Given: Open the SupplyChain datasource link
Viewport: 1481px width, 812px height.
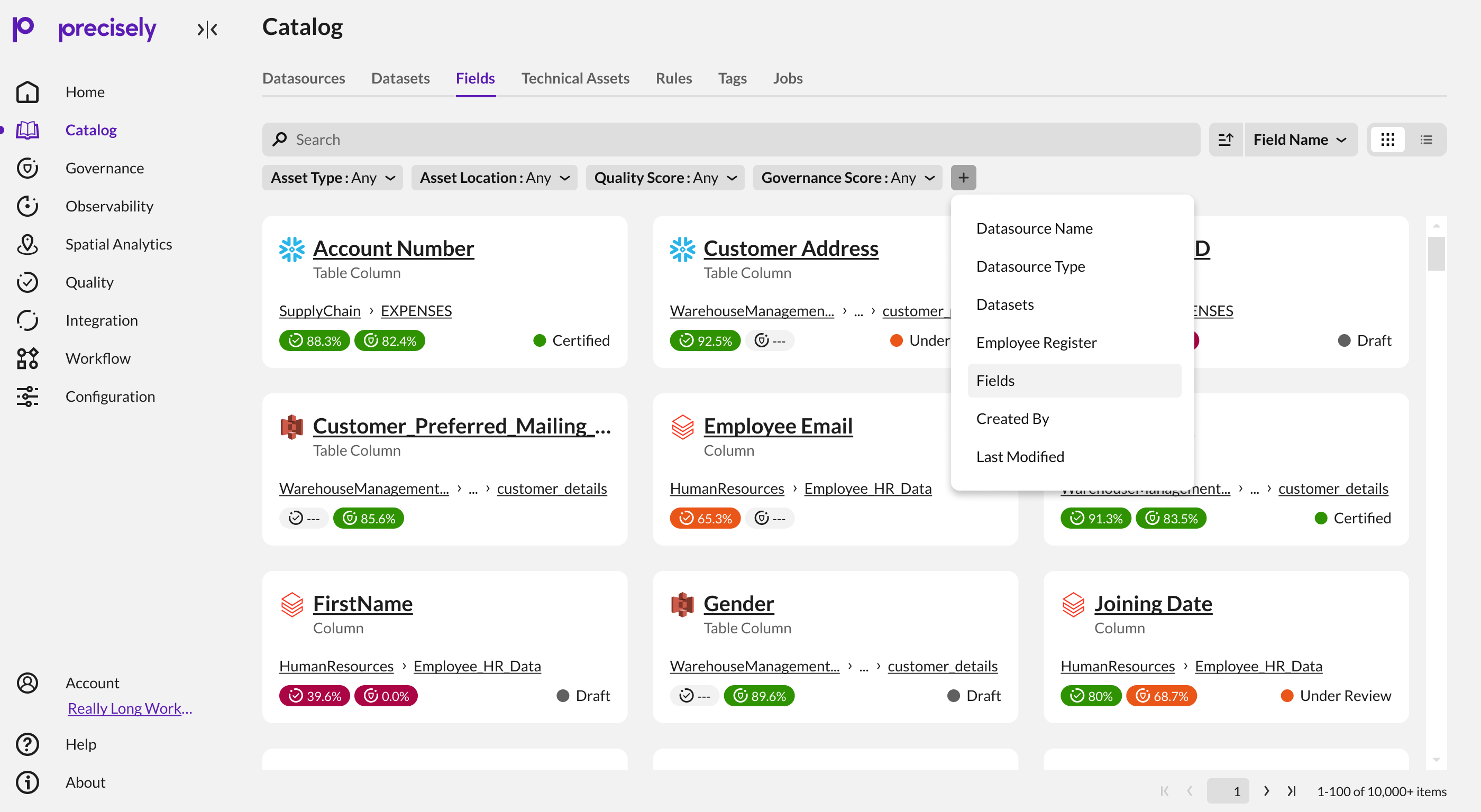Looking at the screenshot, I should pos(319,311).
